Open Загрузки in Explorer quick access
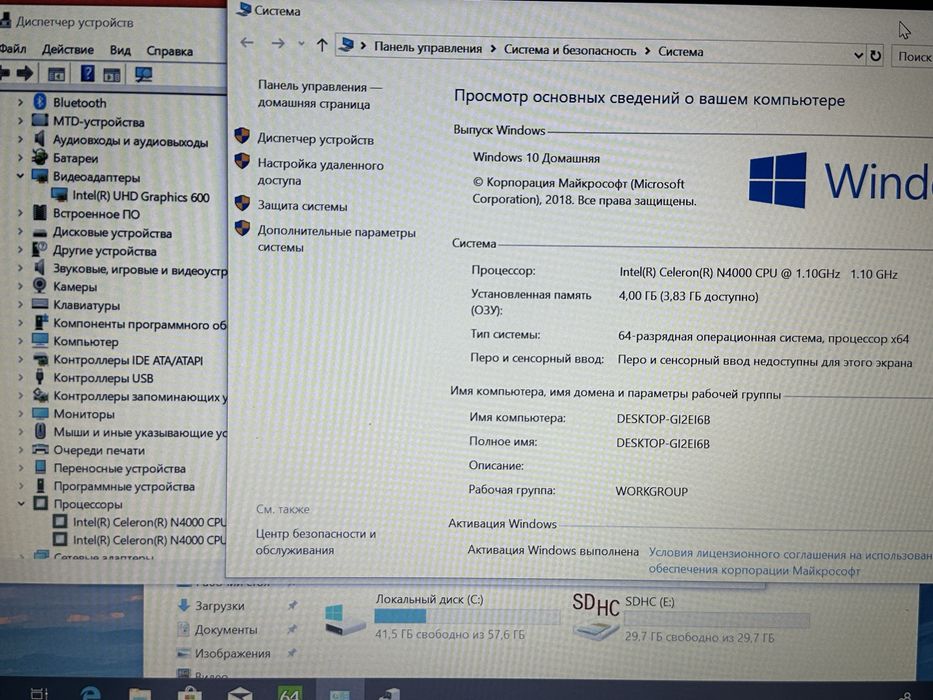The height and width of the screenshot is (700, 933). [220, 606]
